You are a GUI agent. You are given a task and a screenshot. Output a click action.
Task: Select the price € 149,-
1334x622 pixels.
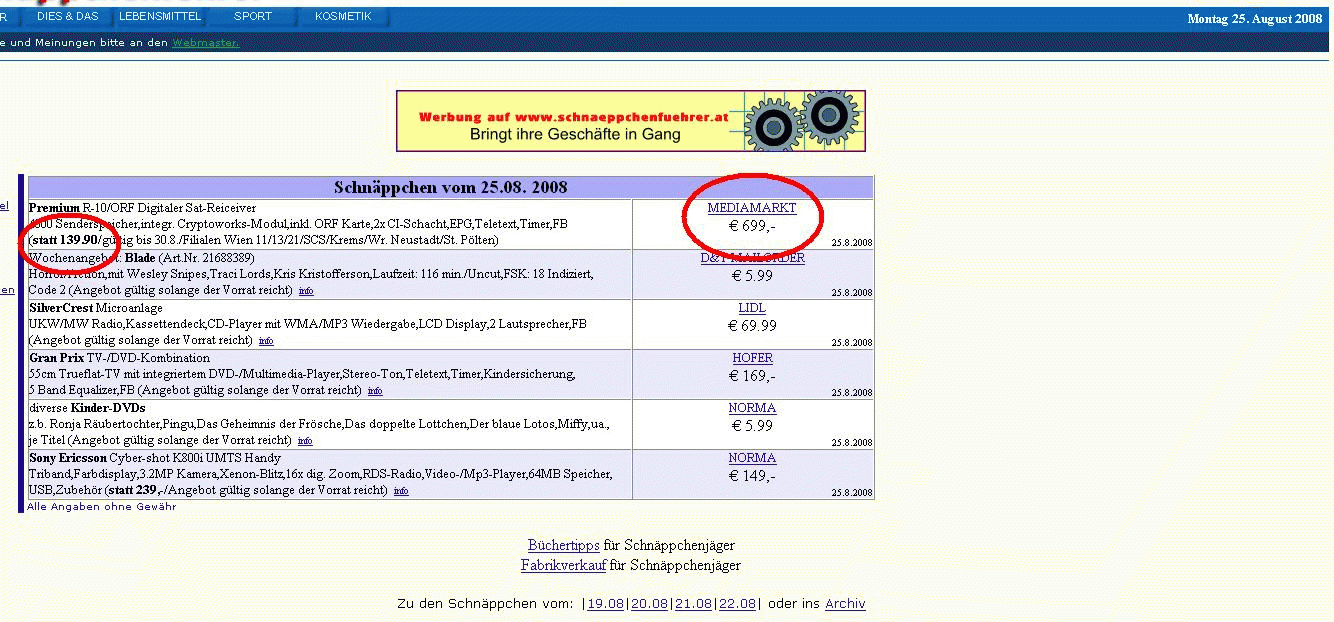[752, 476]
